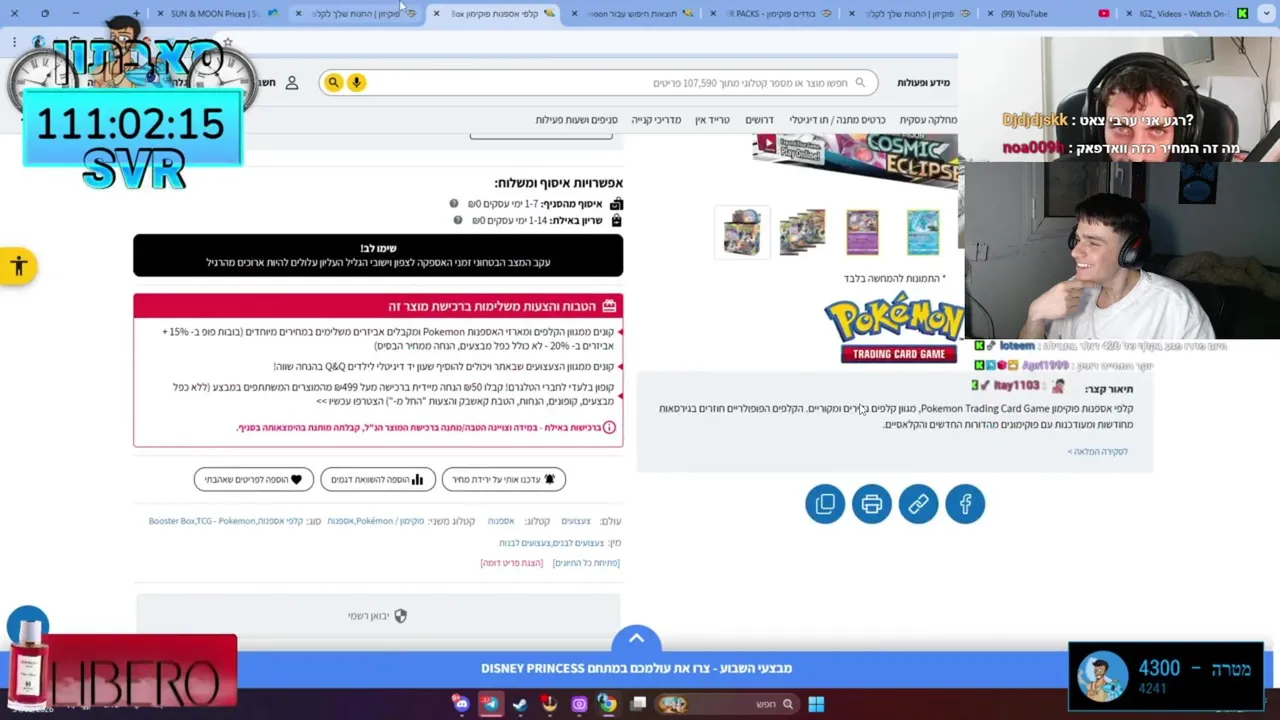Close the active קלפי אספנות פוקימון tab
Image resolution: width=1280 pixels, height=720 pixels.
pos(436,14)
